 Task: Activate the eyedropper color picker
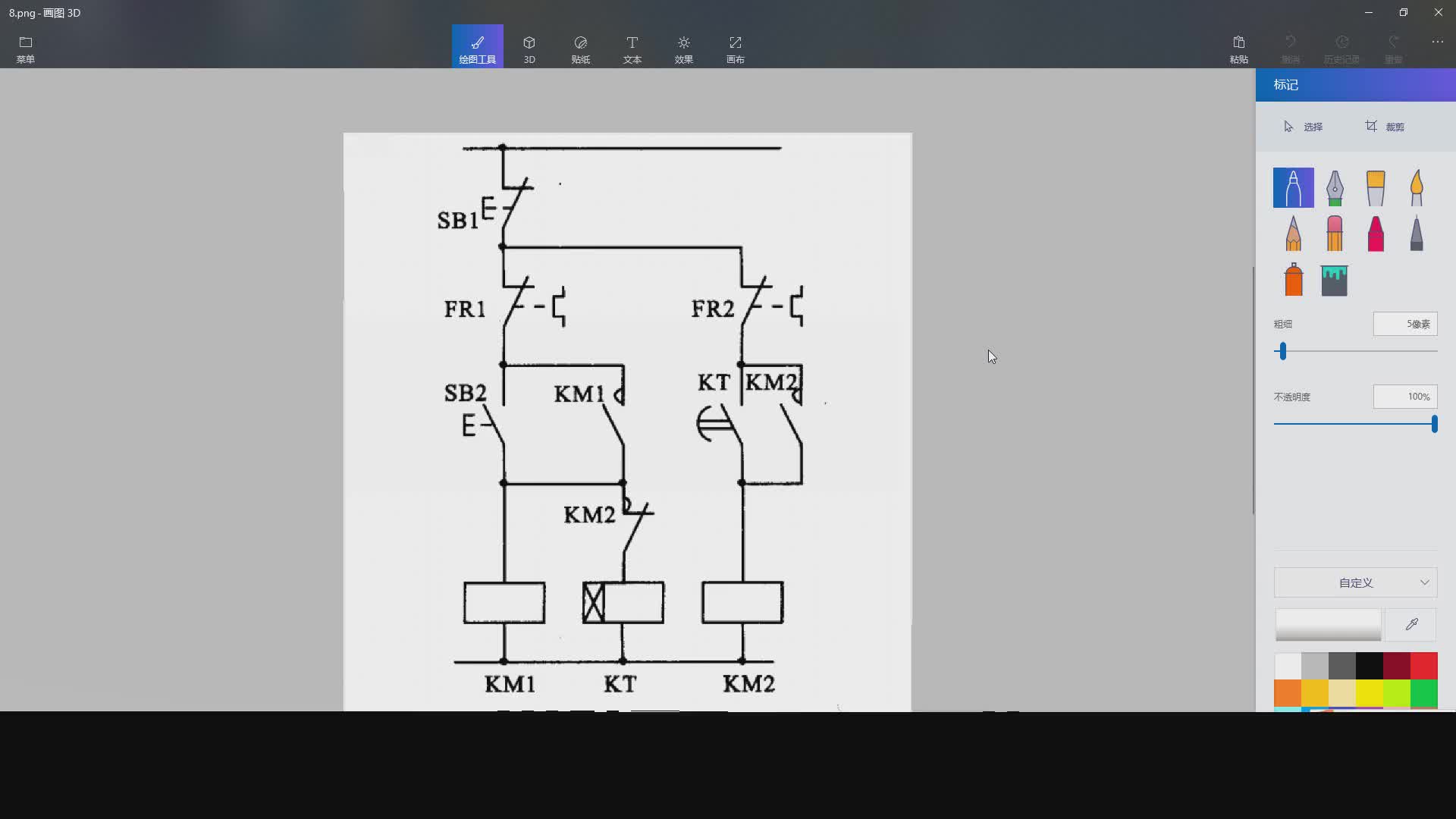pos(1411,625)
